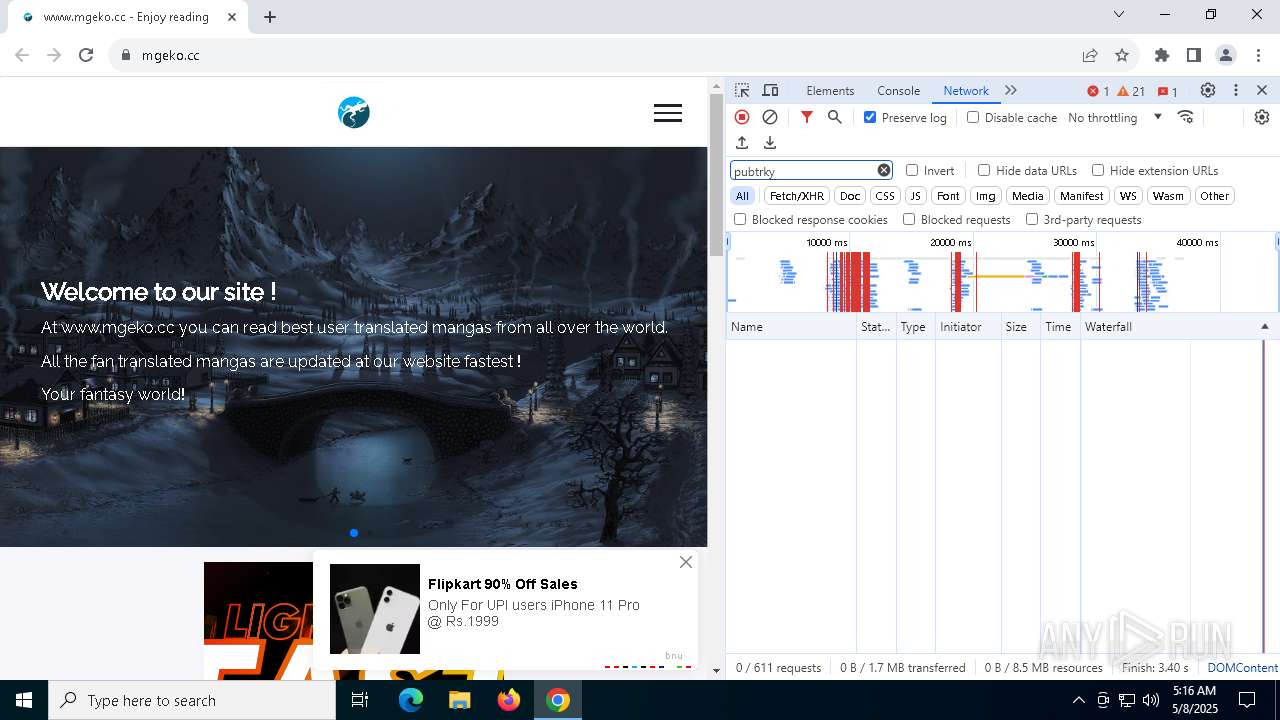This screenshot has width=1280, height=720.
Task: Click the network overview timeline
Action: pos(1002,272)
